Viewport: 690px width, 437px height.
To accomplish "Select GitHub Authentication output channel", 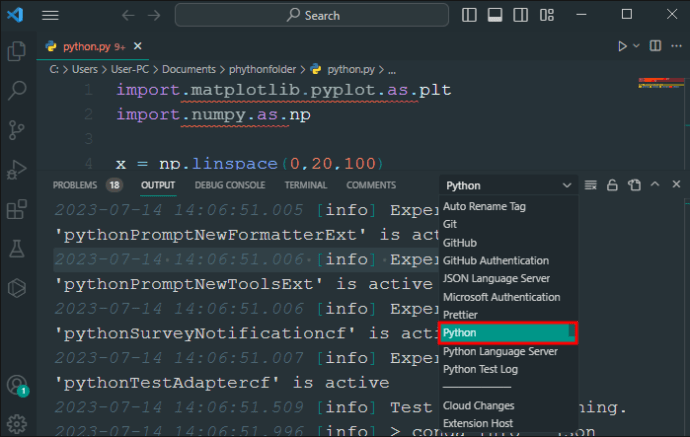I will pyautogui.click(x=508, y=261).
